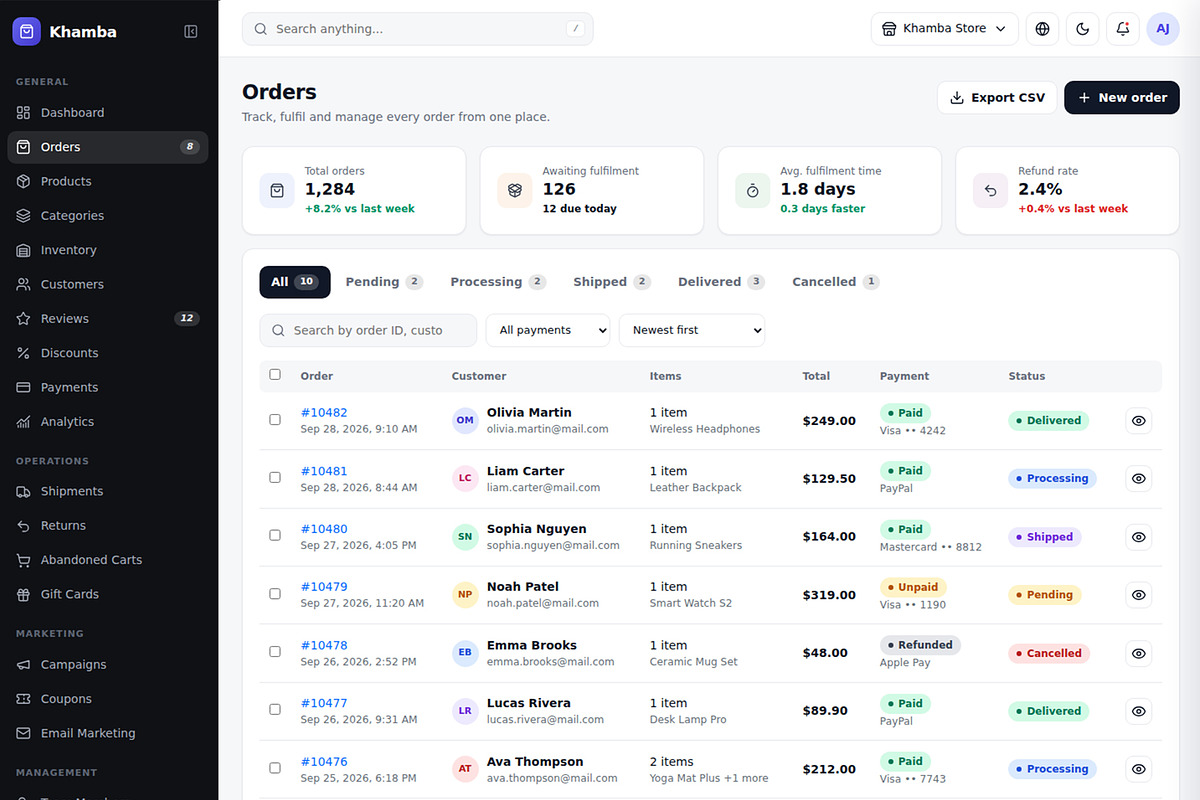Open order link #10479
1200x800 pixels.
(324, 587)
